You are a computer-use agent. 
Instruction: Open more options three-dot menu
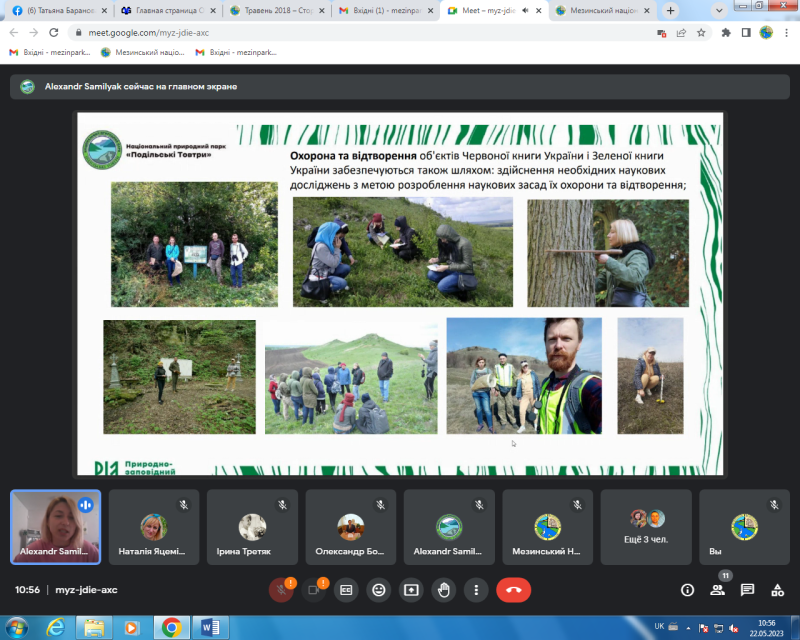(x=477, y=590)
